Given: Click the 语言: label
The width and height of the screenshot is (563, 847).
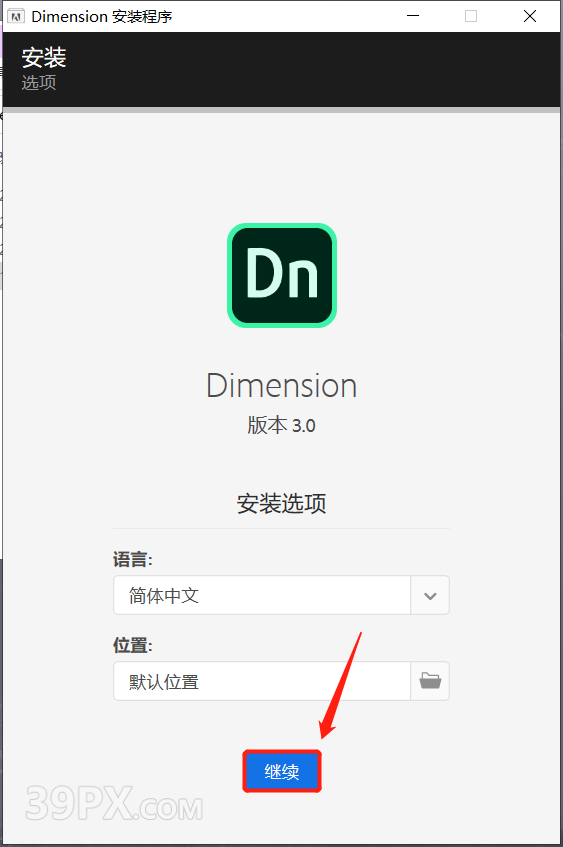Looking at the screenshot, I should [x=133, y=559].
